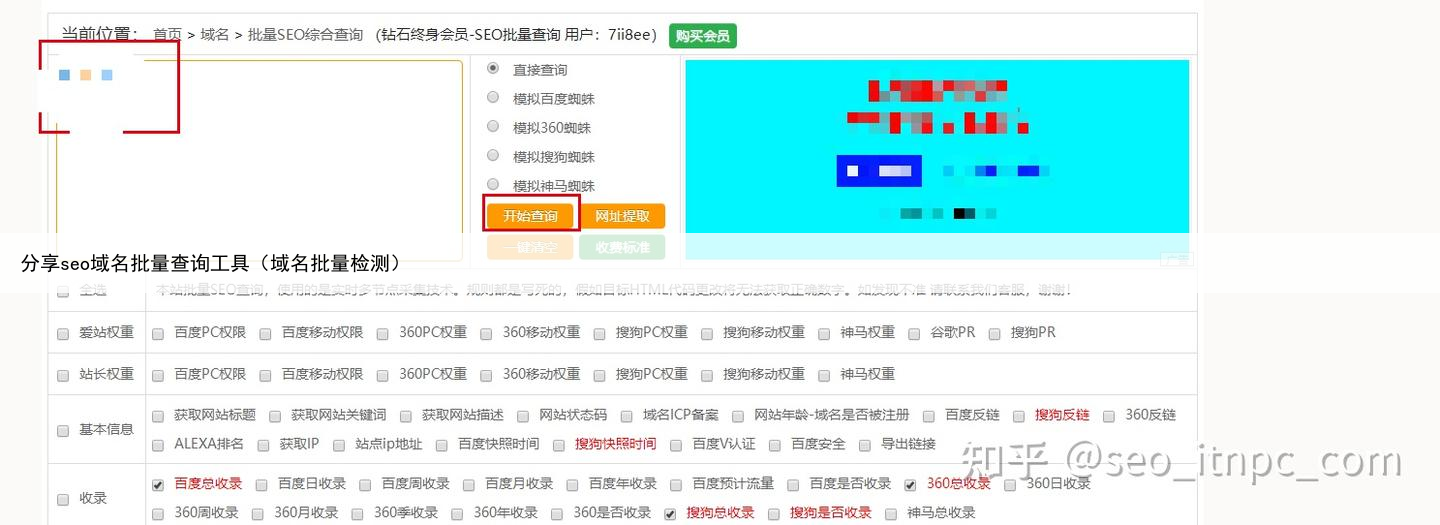Choose the 模拟百度蜘蛛 radio option
Image resolution: width=1440 pixels, height=525 pixels.
[493, 98]
